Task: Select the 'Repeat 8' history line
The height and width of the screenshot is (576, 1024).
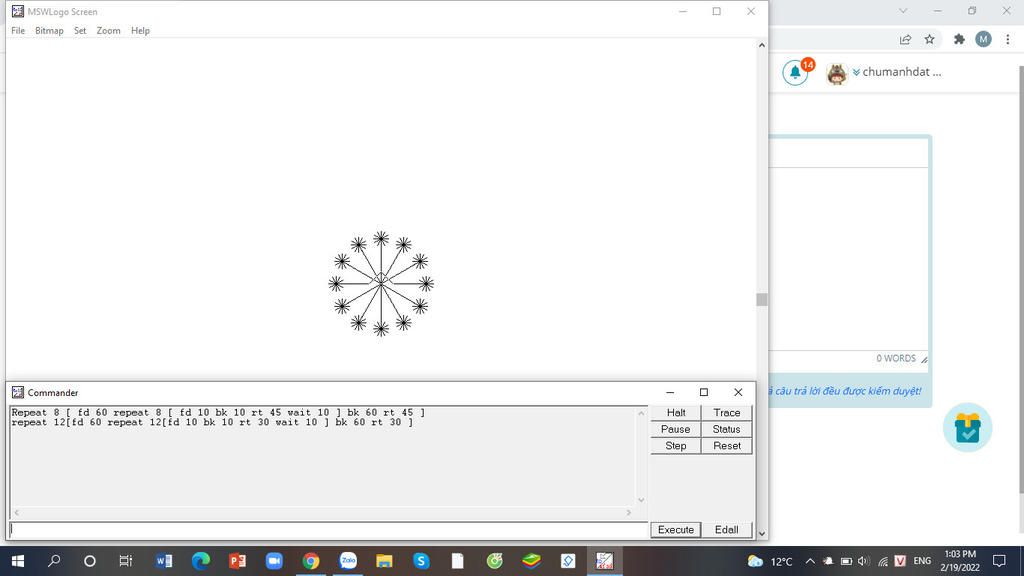Action: click(218, 413)
